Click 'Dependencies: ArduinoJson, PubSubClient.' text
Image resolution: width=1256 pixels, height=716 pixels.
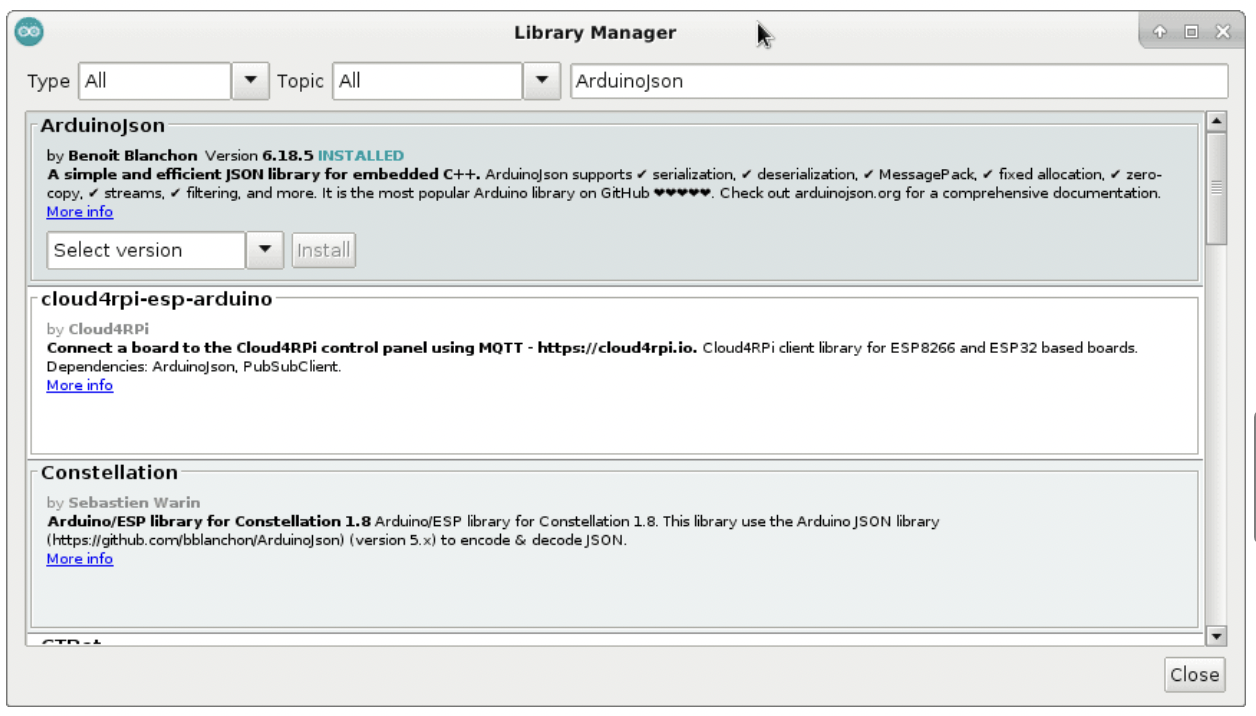pyautogui.click(x=194, y=367)
